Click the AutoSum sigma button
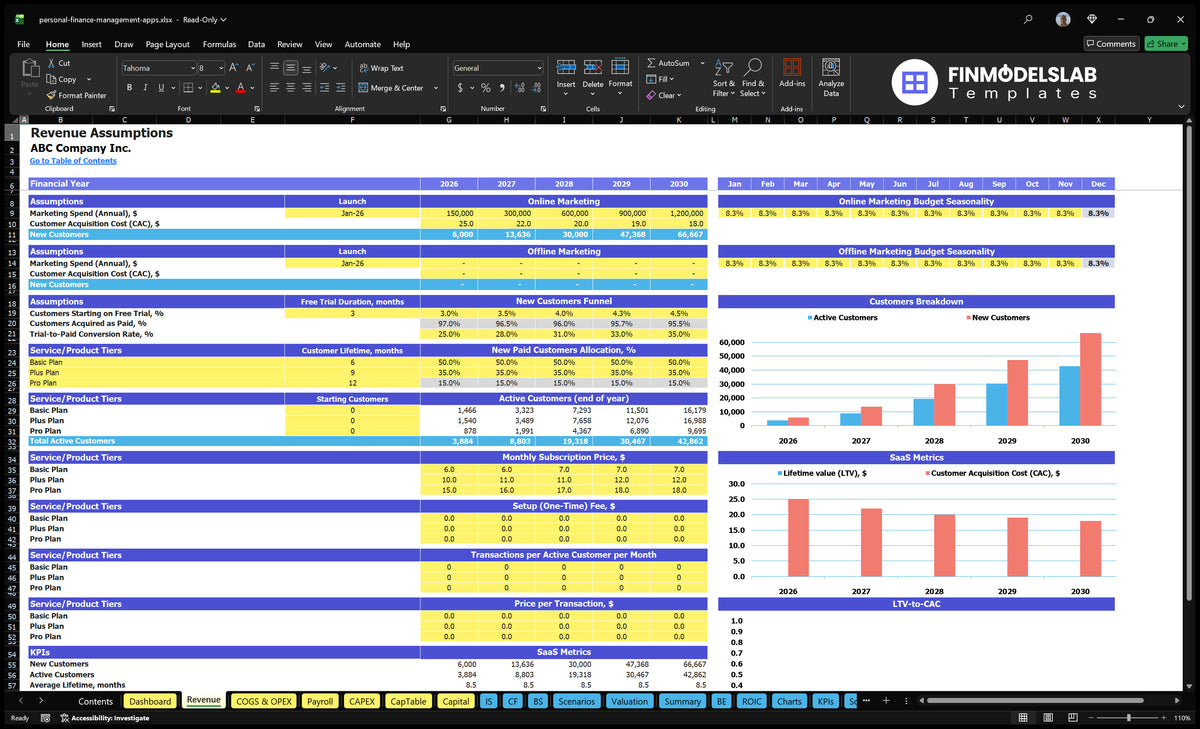Image resolution: width=1200 pixels, height=729 pixels. click(669, 63)
